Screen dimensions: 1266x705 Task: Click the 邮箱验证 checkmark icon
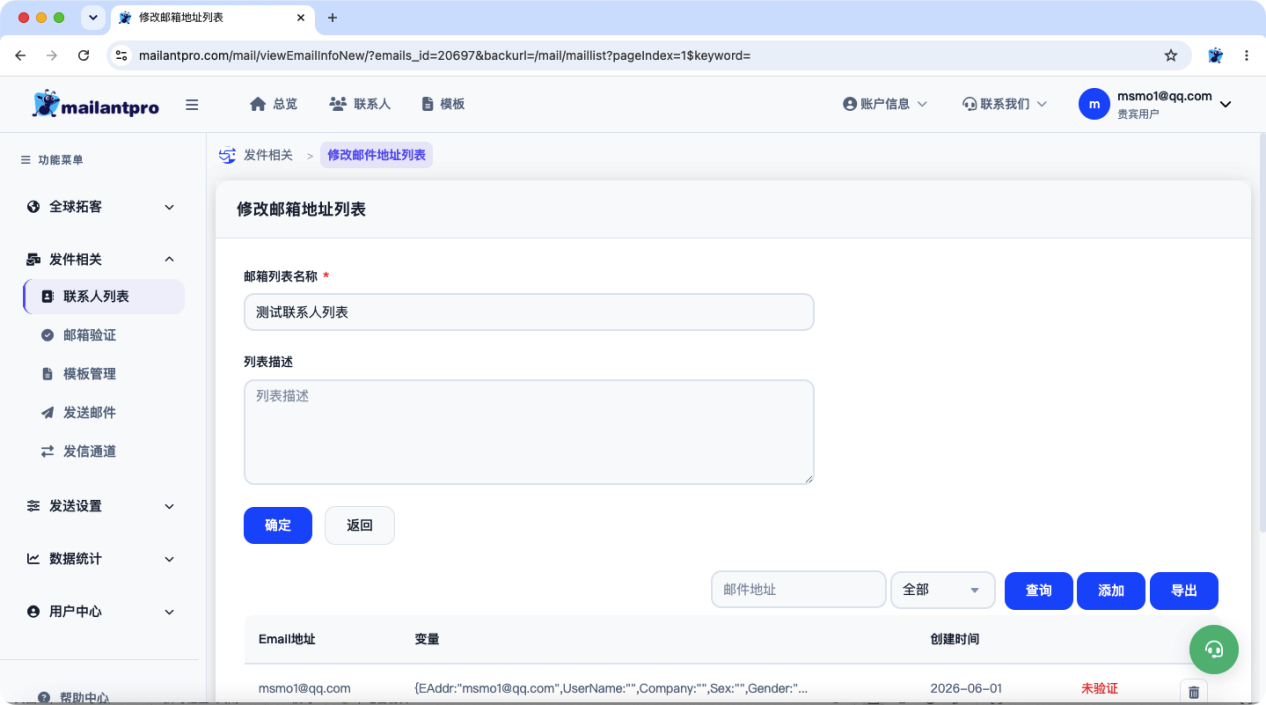pyautogui.click(x=47, y=335)
